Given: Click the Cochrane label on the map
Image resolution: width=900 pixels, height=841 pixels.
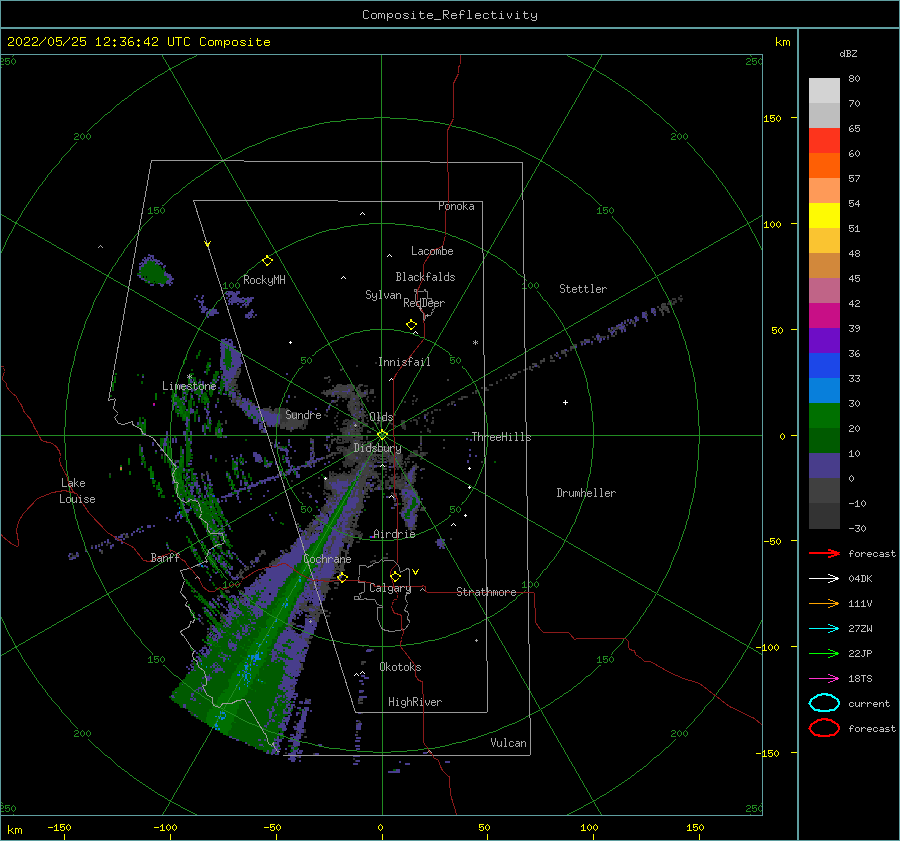Looking at the screenshot, I should click(327, 559).
